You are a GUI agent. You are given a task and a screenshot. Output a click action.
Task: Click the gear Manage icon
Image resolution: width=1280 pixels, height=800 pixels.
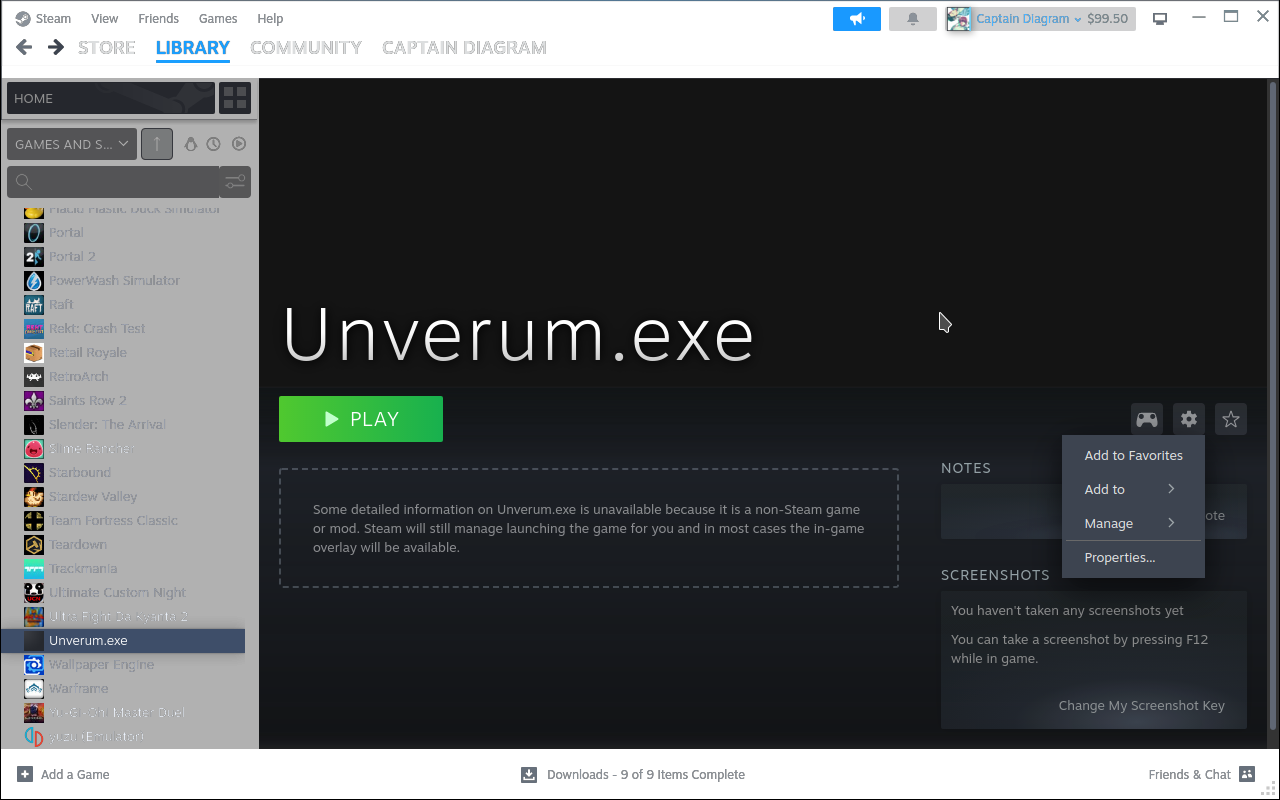pos(1189,420)
